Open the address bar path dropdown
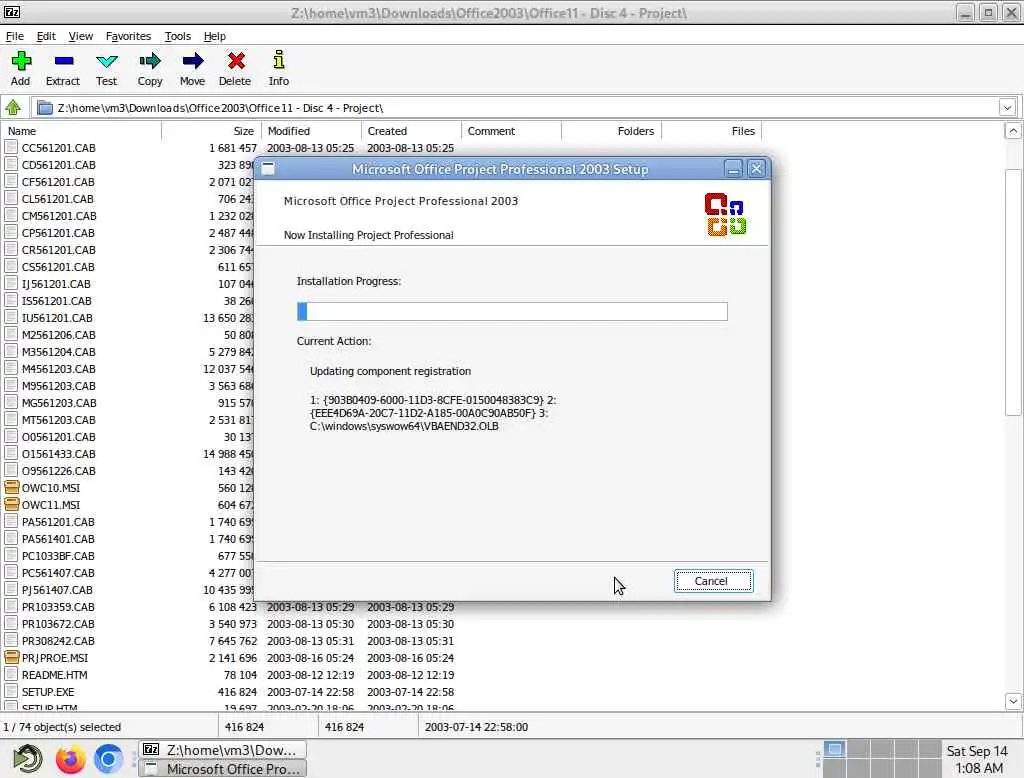The width and height of the screenshot is (1024, 778). [x=1007, y=107]
